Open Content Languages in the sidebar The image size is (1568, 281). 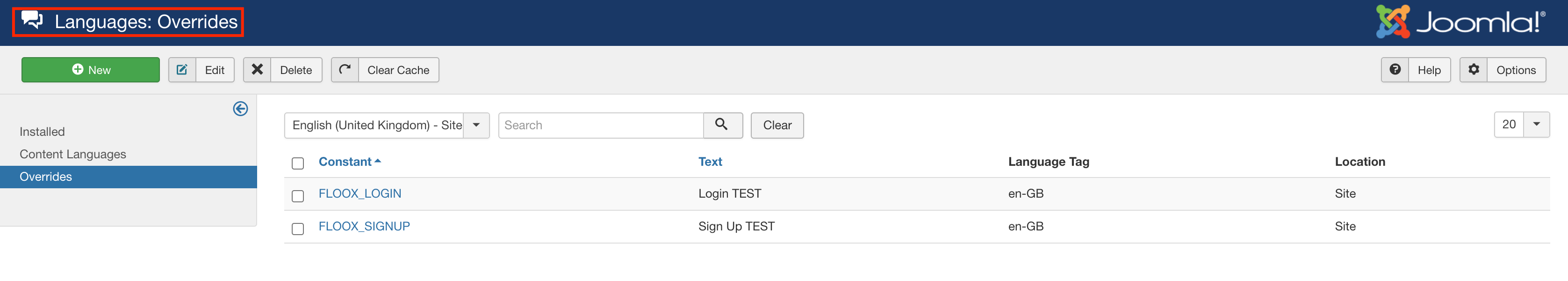pos(72,154)
